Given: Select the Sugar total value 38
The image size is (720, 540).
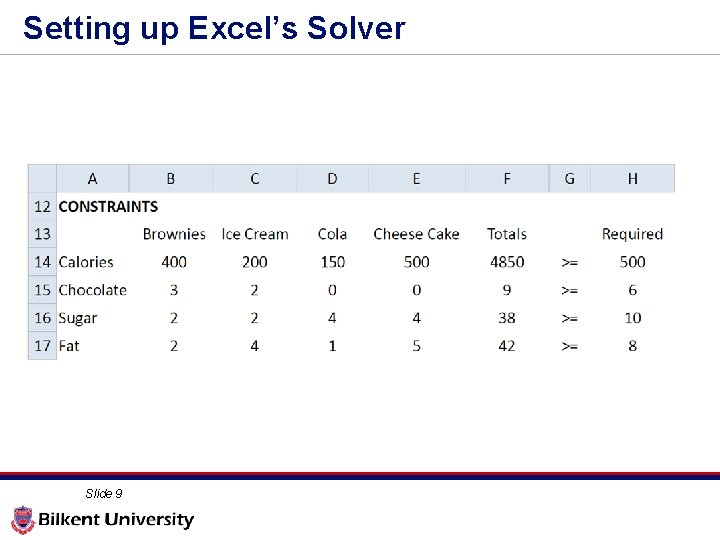Looking at the screenshot, I should 507,318.
